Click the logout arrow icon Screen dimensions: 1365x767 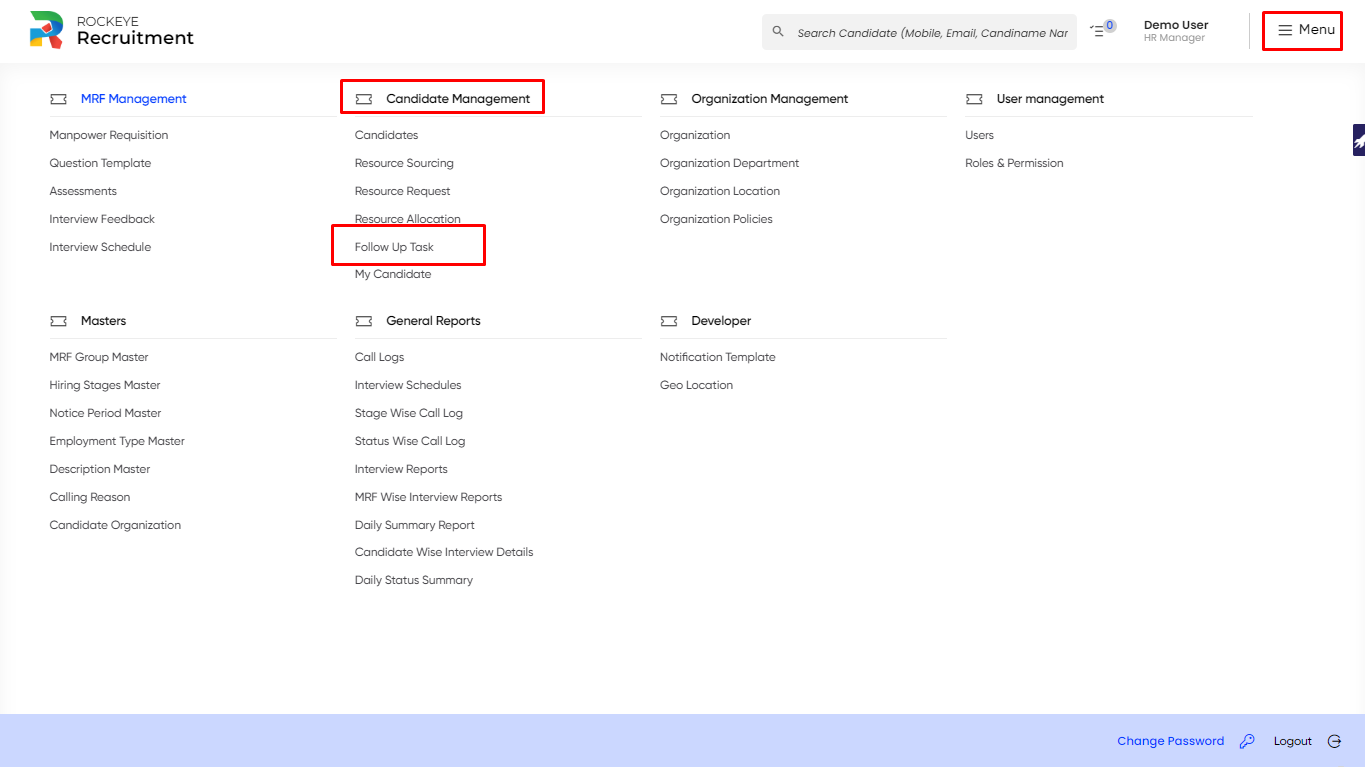pos(1334,741)
